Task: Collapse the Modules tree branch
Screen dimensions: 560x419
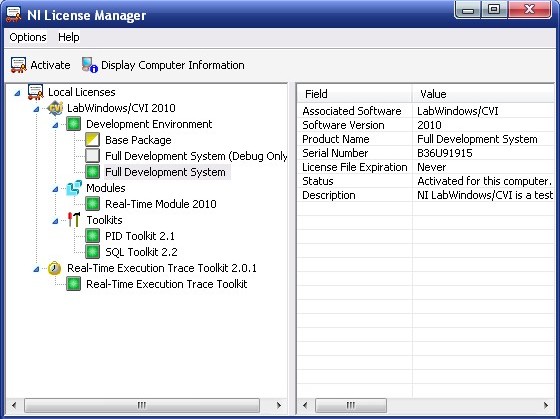Action: pos(55,189)
